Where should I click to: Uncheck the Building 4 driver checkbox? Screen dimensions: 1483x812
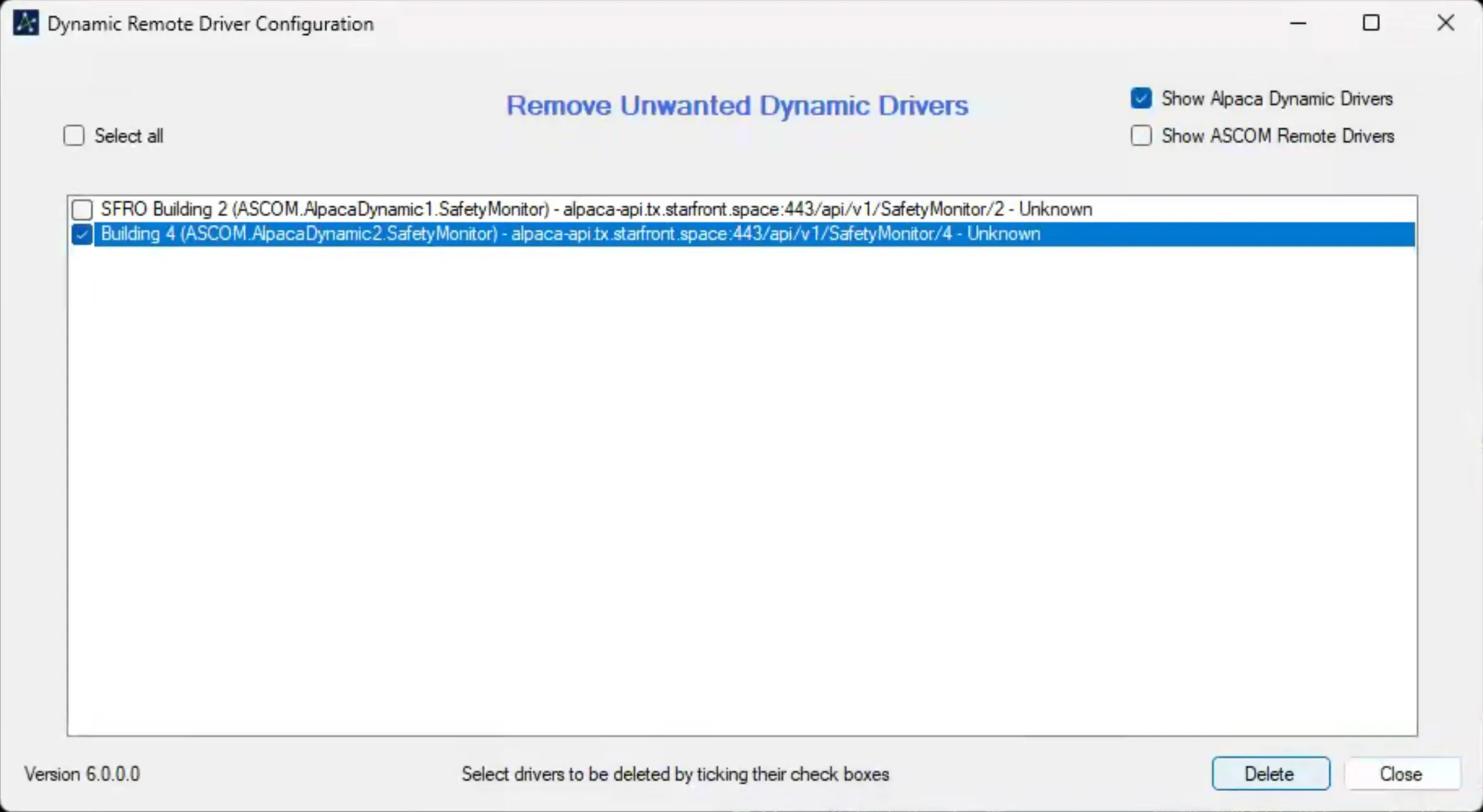click(82, 234)
